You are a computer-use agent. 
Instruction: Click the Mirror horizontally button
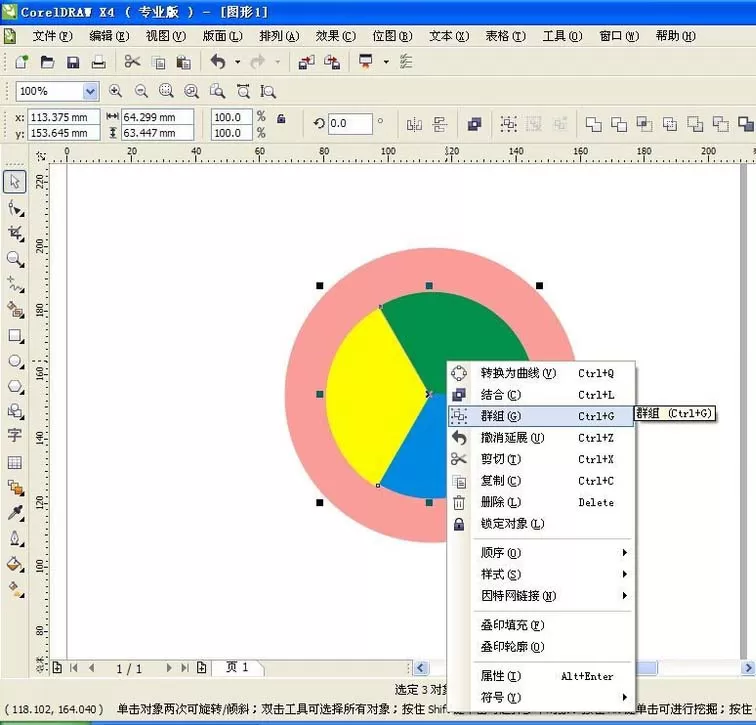pyautogui.click(x=414, y=125)
